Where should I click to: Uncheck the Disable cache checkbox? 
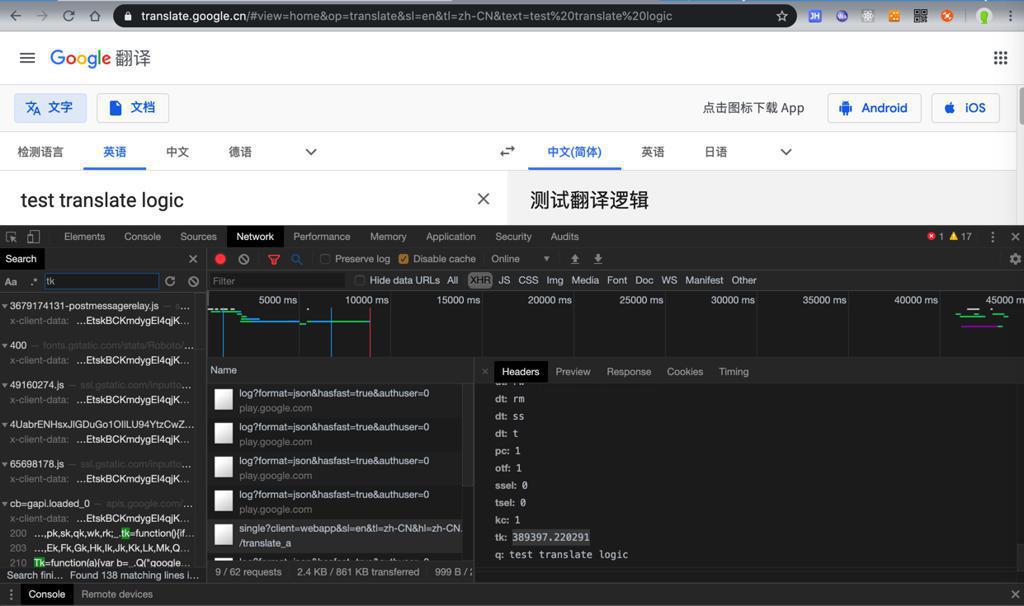click(404, 259)
